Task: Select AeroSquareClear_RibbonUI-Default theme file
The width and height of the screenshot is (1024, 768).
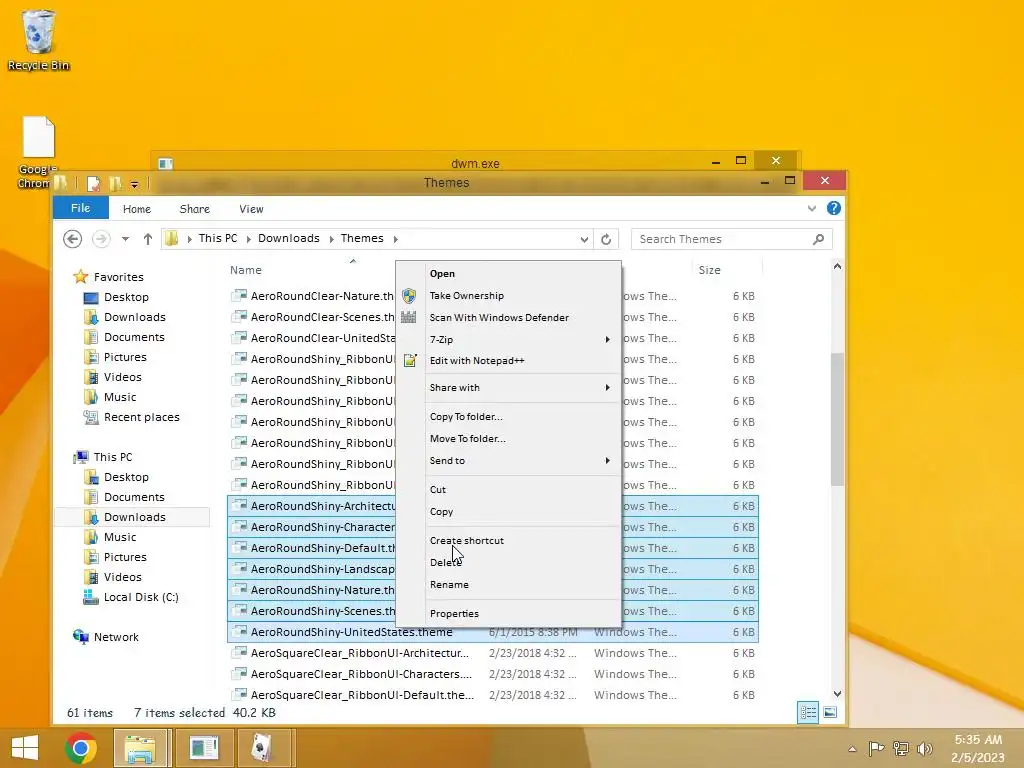Action: pos(492,695)
